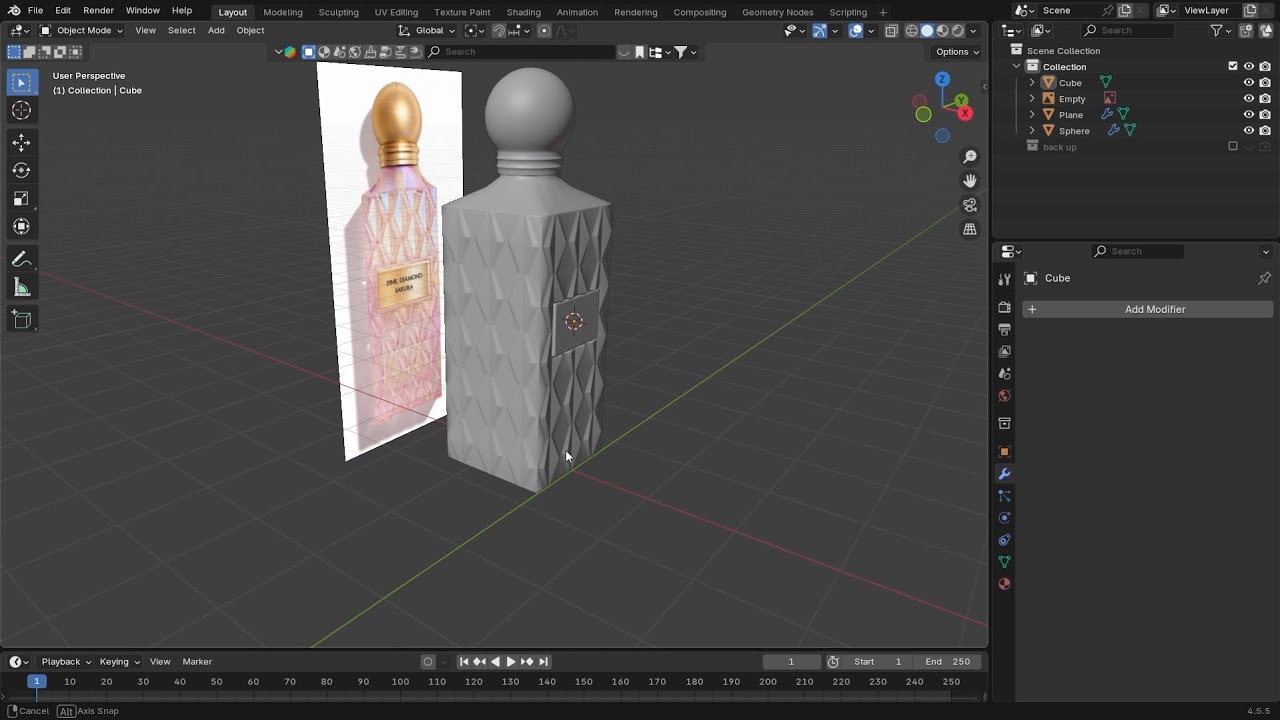This screenshot has height=720, width=1280.
Task: Hide the Cube object in viewport
Action: (x=1248, y=83)
